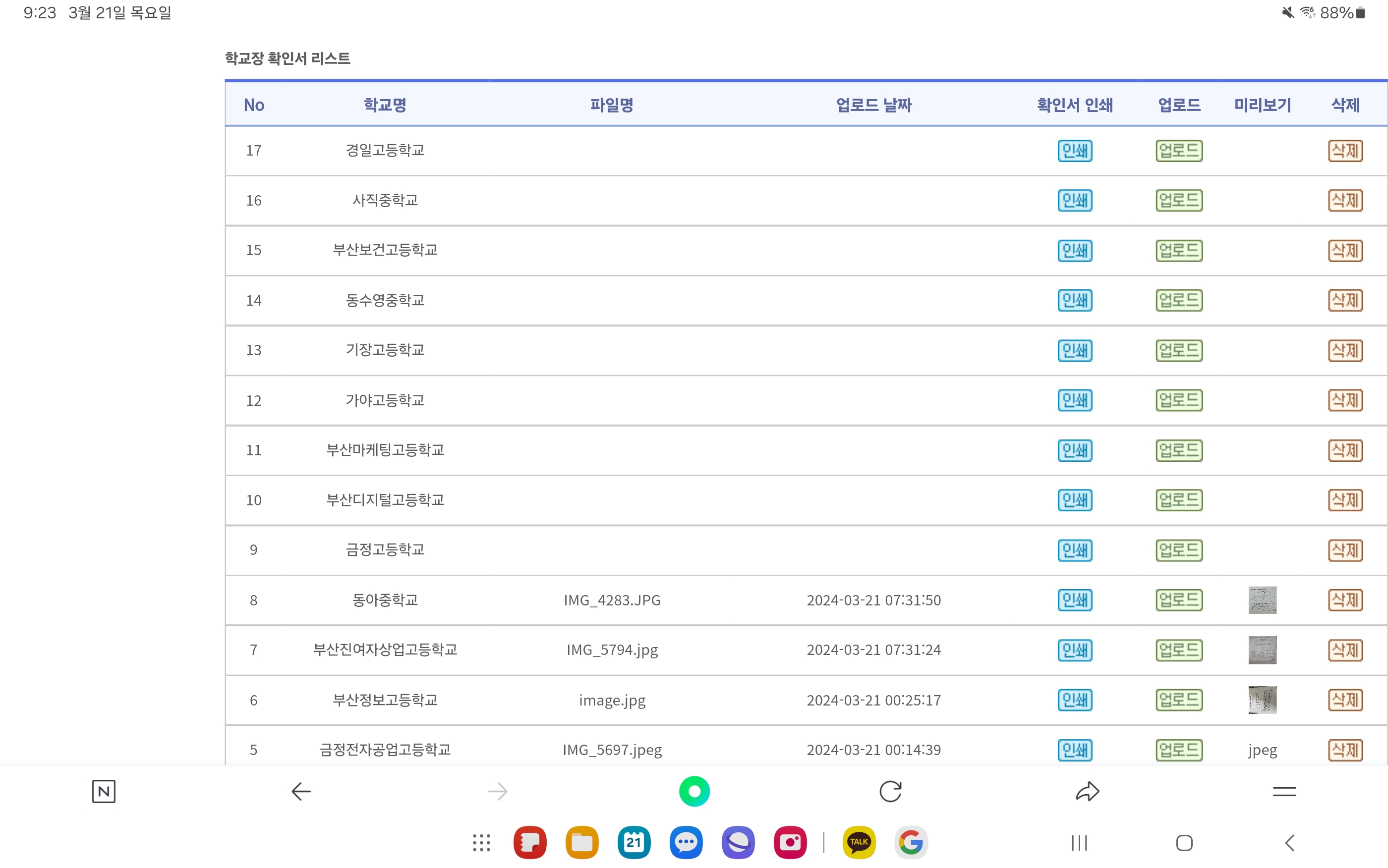Viewport: 1388px width, 868px height.
Task: Print certificate for 경일고등학교
Action: point(1075,151)
